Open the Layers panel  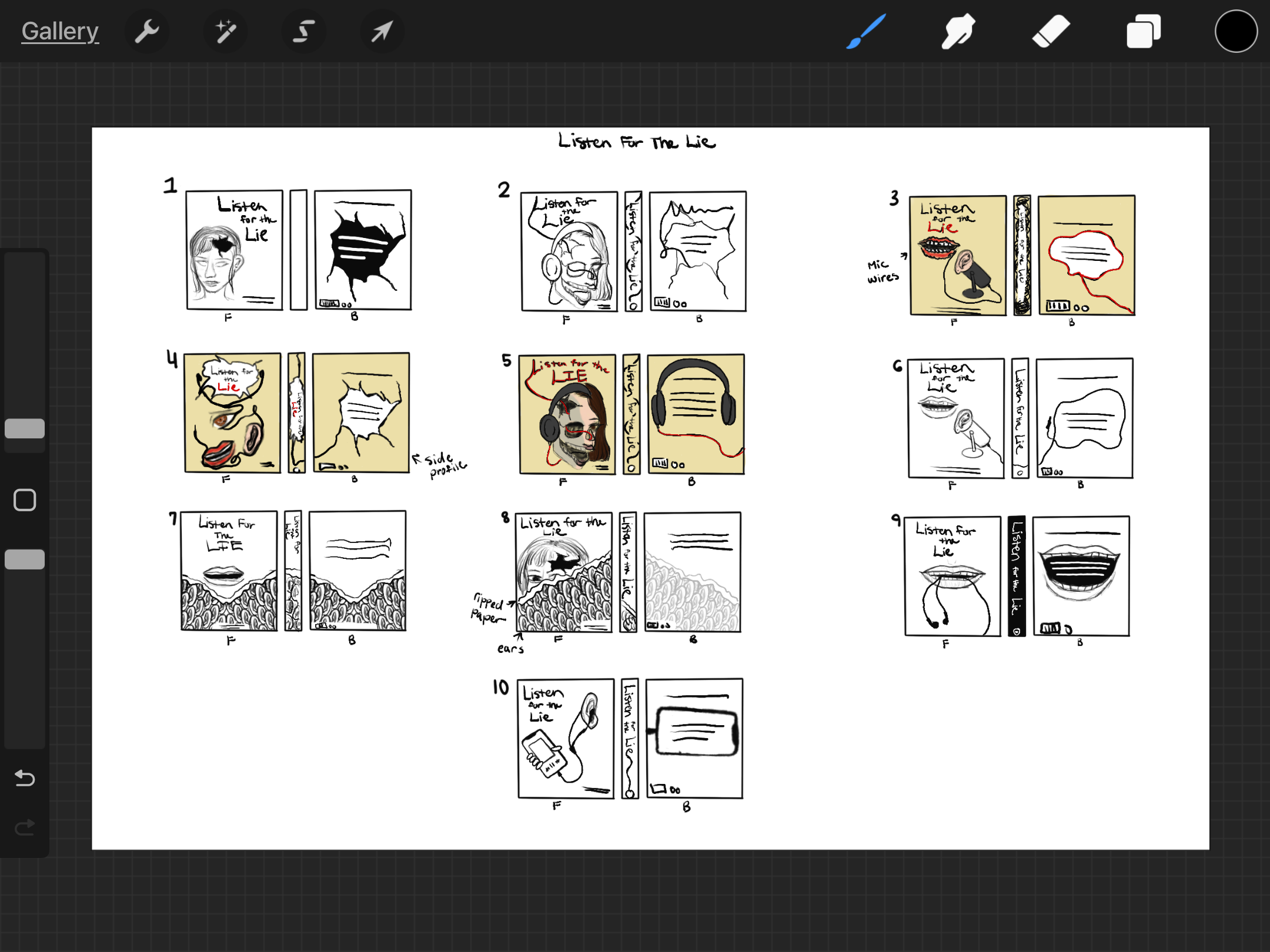(1143, 31)
